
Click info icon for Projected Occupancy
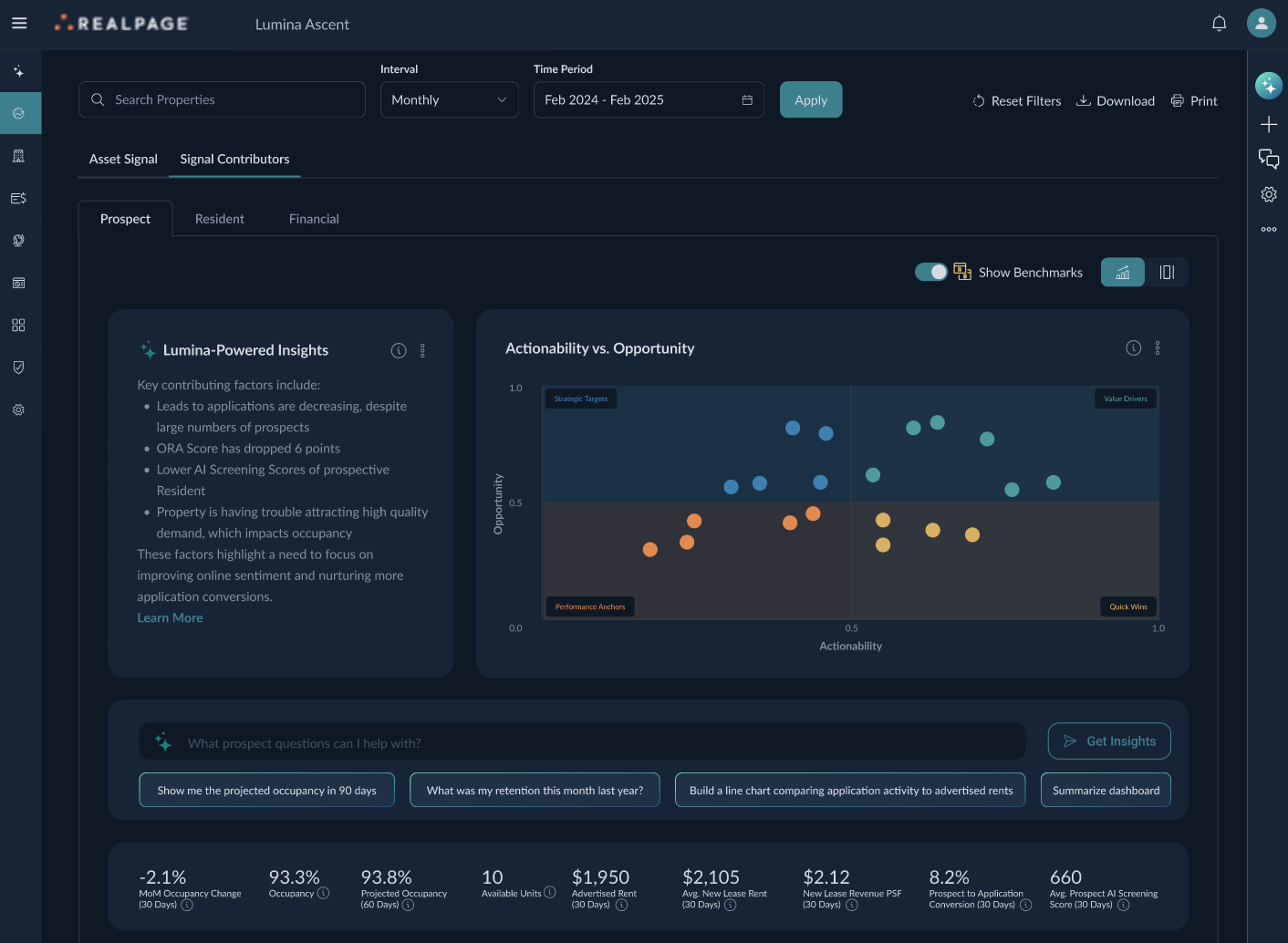[x=408, y=906]
